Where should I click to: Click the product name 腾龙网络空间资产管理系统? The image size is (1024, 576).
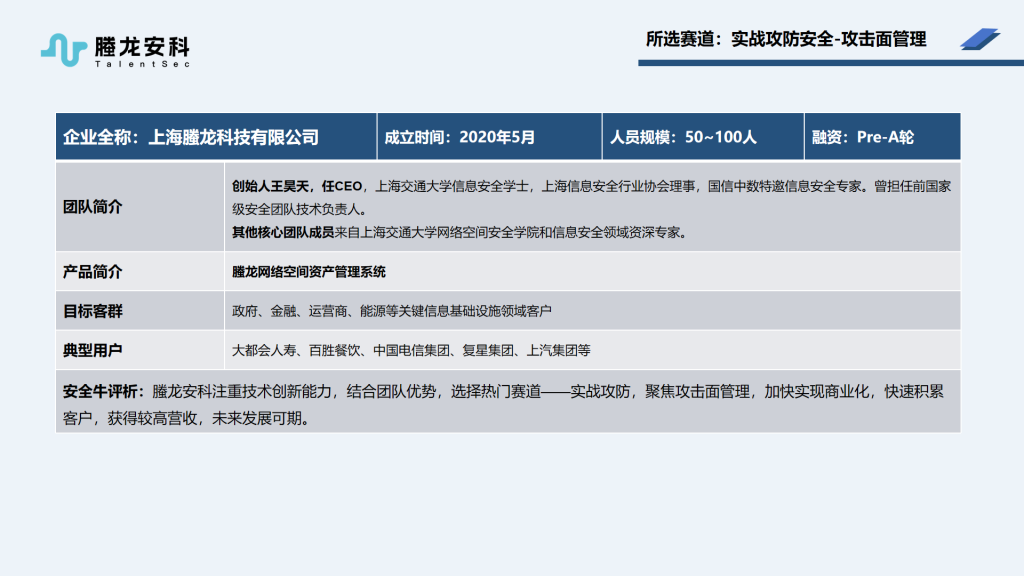[x=309, y=272]
